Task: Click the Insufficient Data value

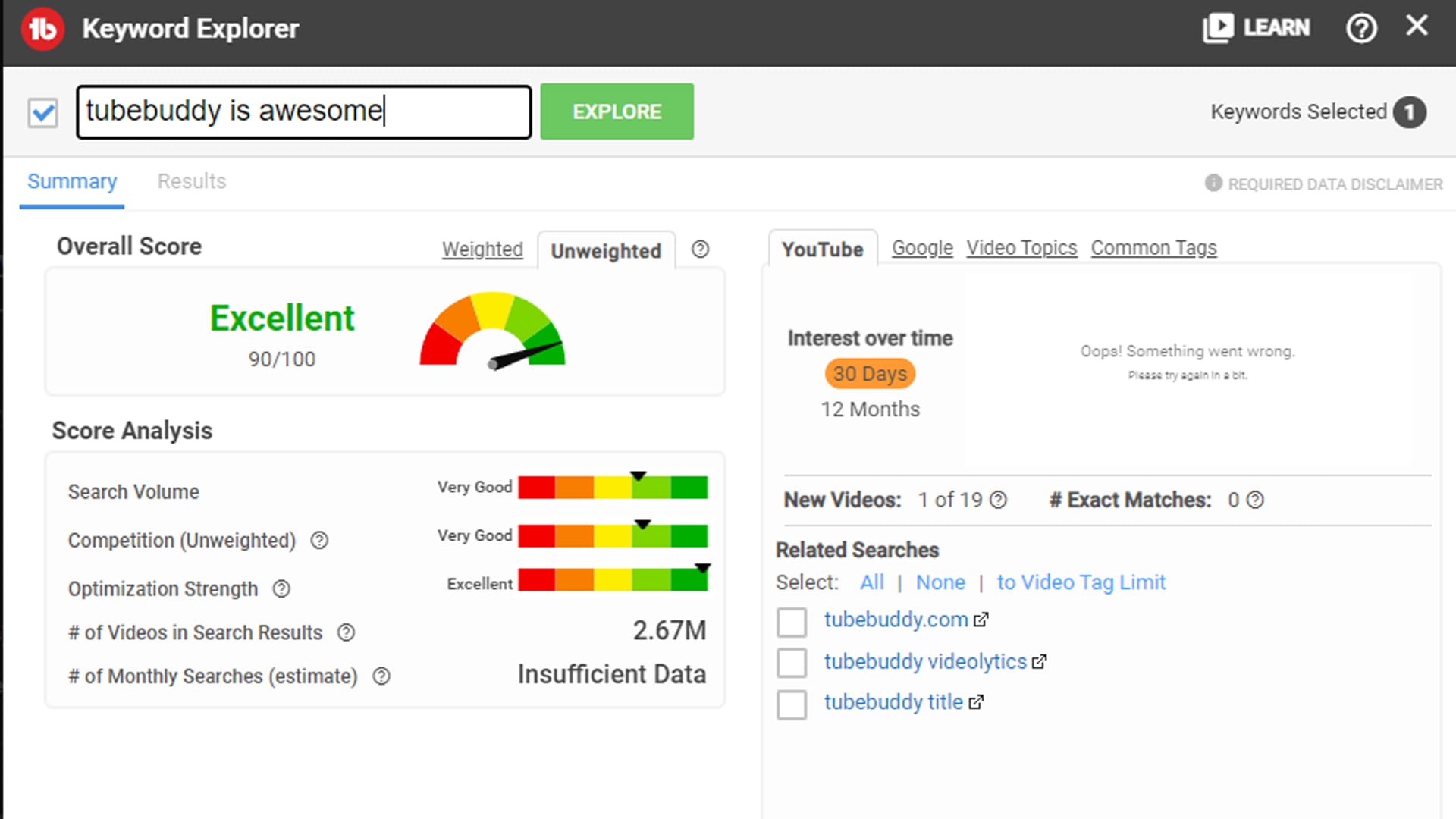Action: (611, 674)
